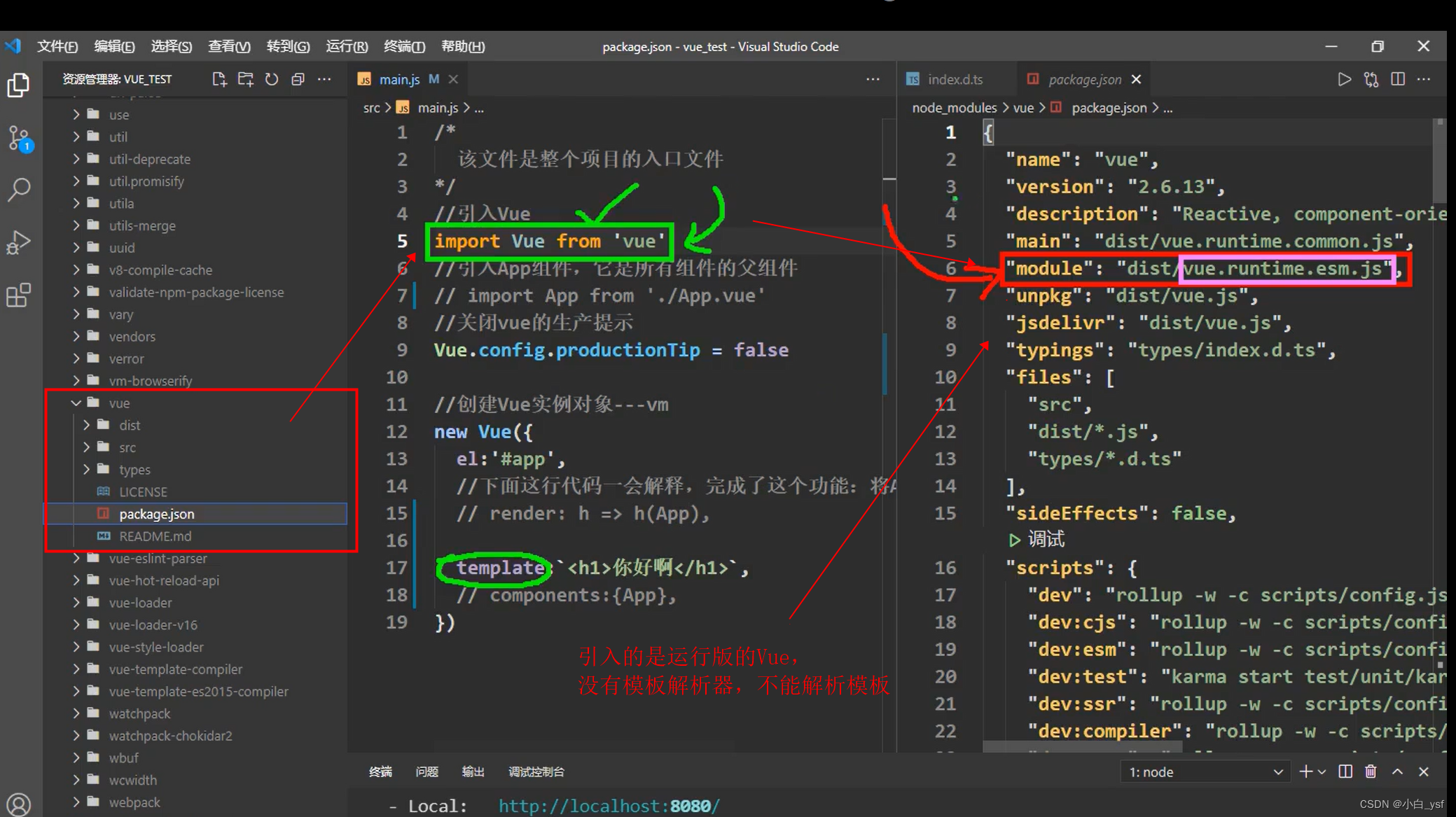Close the main.js tab
The image size is (1456, 817).
(454, 79)
